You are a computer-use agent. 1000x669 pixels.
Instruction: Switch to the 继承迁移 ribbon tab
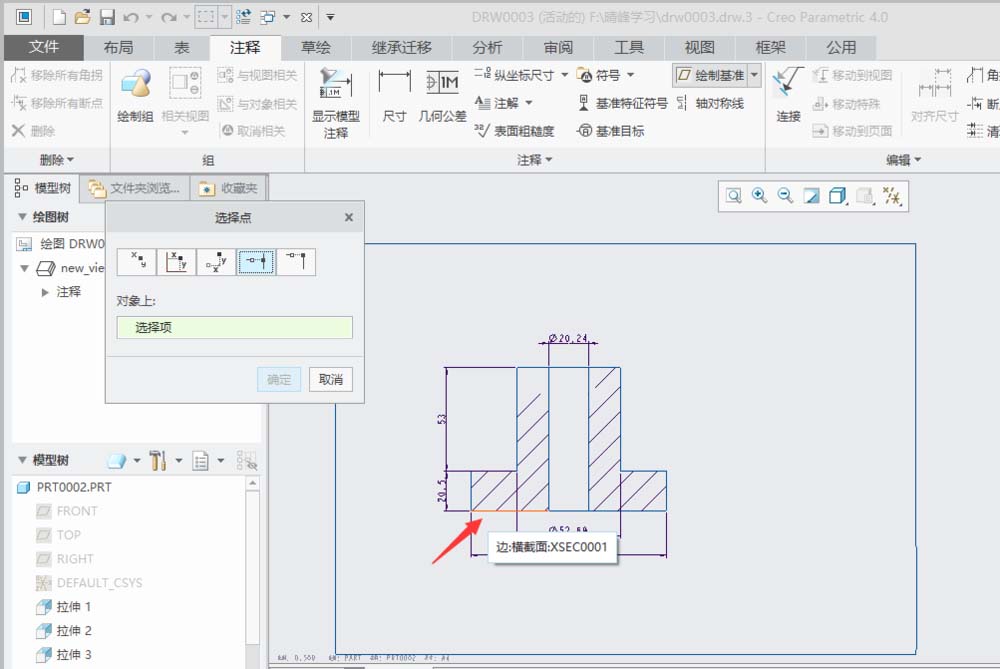click(x=401, y=47)
